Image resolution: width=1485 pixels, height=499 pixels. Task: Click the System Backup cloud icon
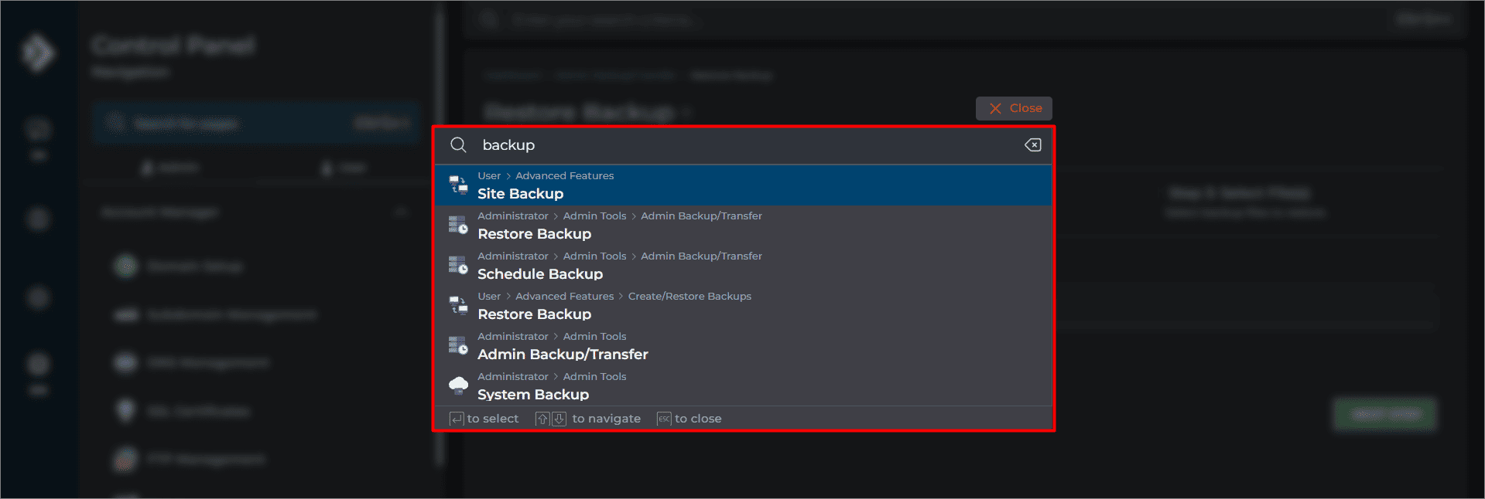(x=459, y=385)
